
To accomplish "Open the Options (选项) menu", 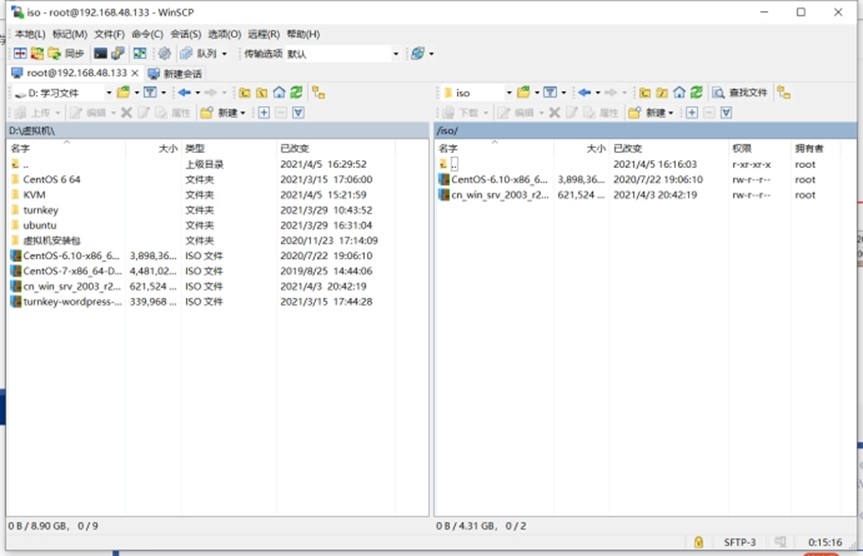I will click(x=224, y=34).
